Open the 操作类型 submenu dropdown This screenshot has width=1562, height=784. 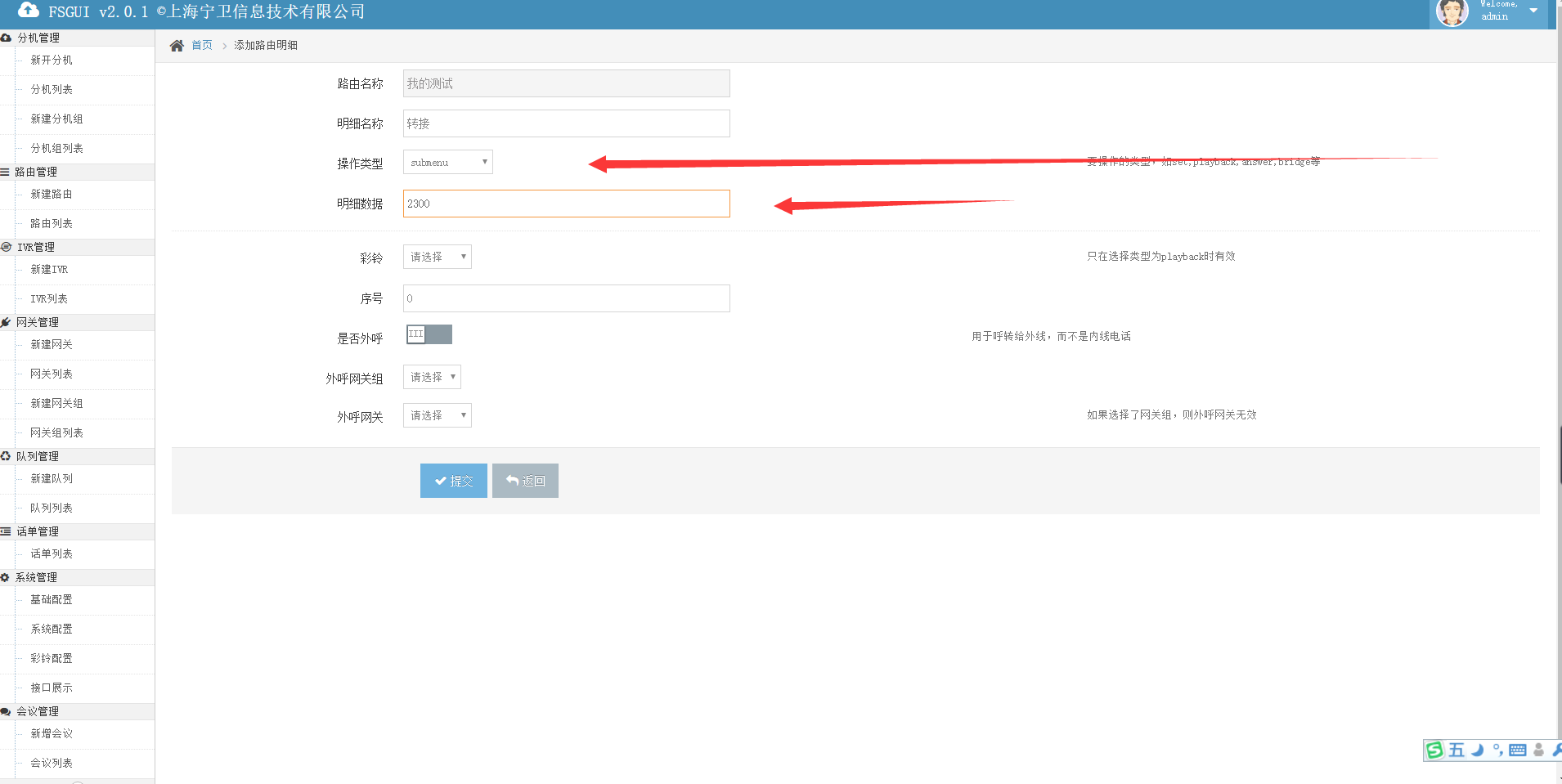447,162
